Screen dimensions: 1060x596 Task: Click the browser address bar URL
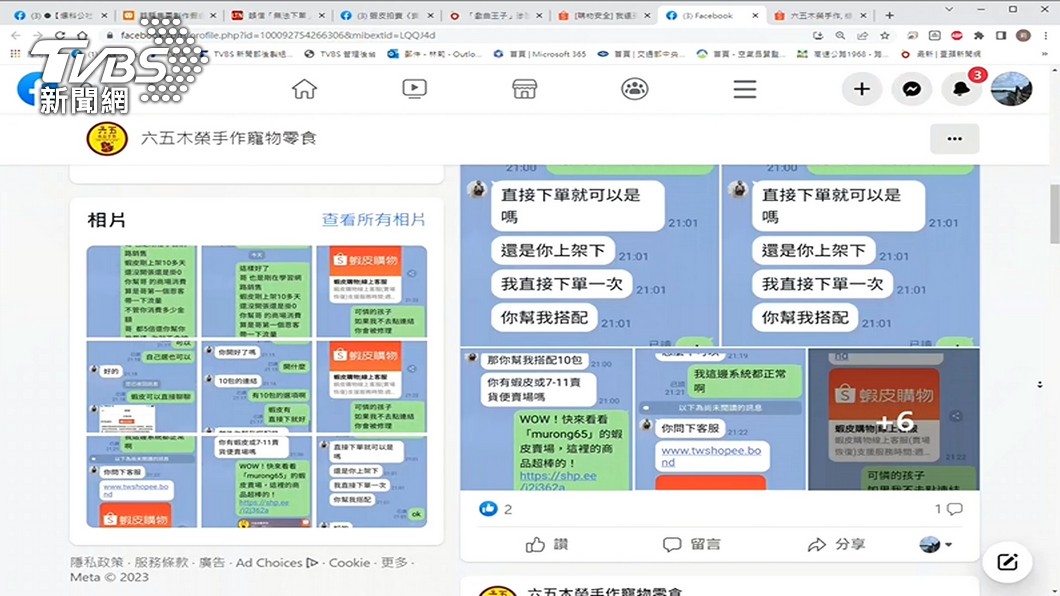pyautogui.click(x=278, y=35)
